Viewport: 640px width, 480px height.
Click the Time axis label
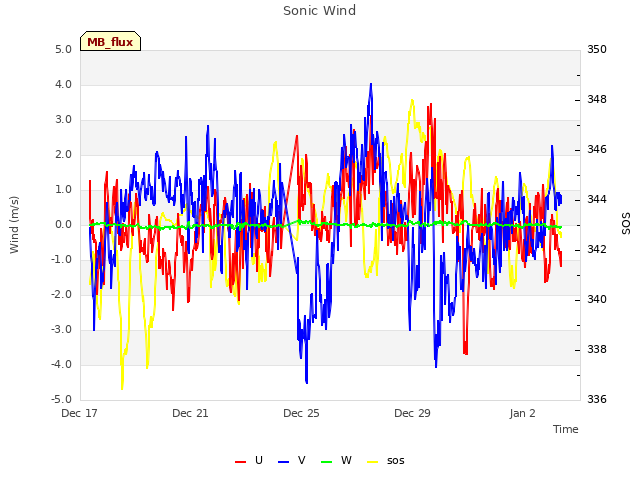tap(565, 429)
